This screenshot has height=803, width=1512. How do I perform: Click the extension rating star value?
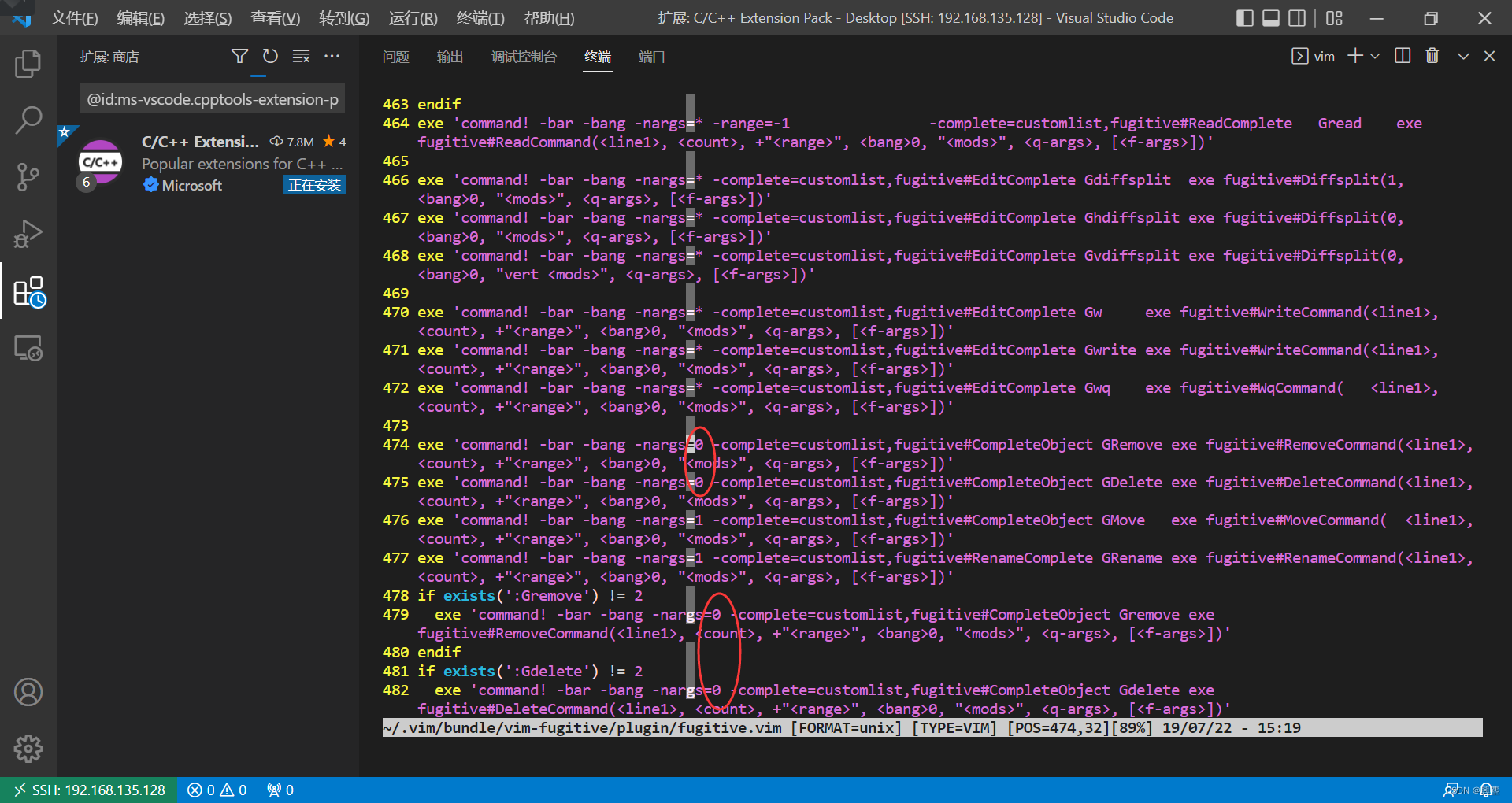coord(335,142)
